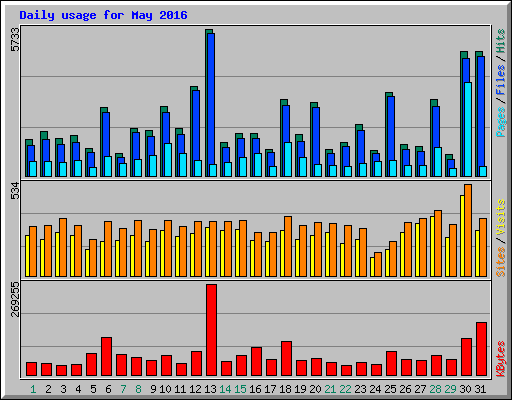
Task: Click day label 2 on the x-axis
Action: (x=48, y=389)
